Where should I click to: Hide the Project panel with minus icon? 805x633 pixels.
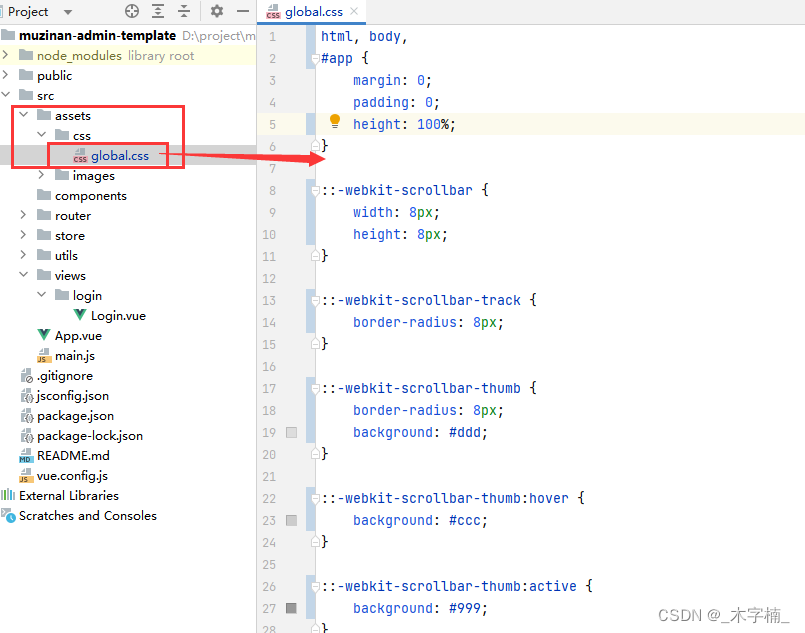tap(243, 11)
